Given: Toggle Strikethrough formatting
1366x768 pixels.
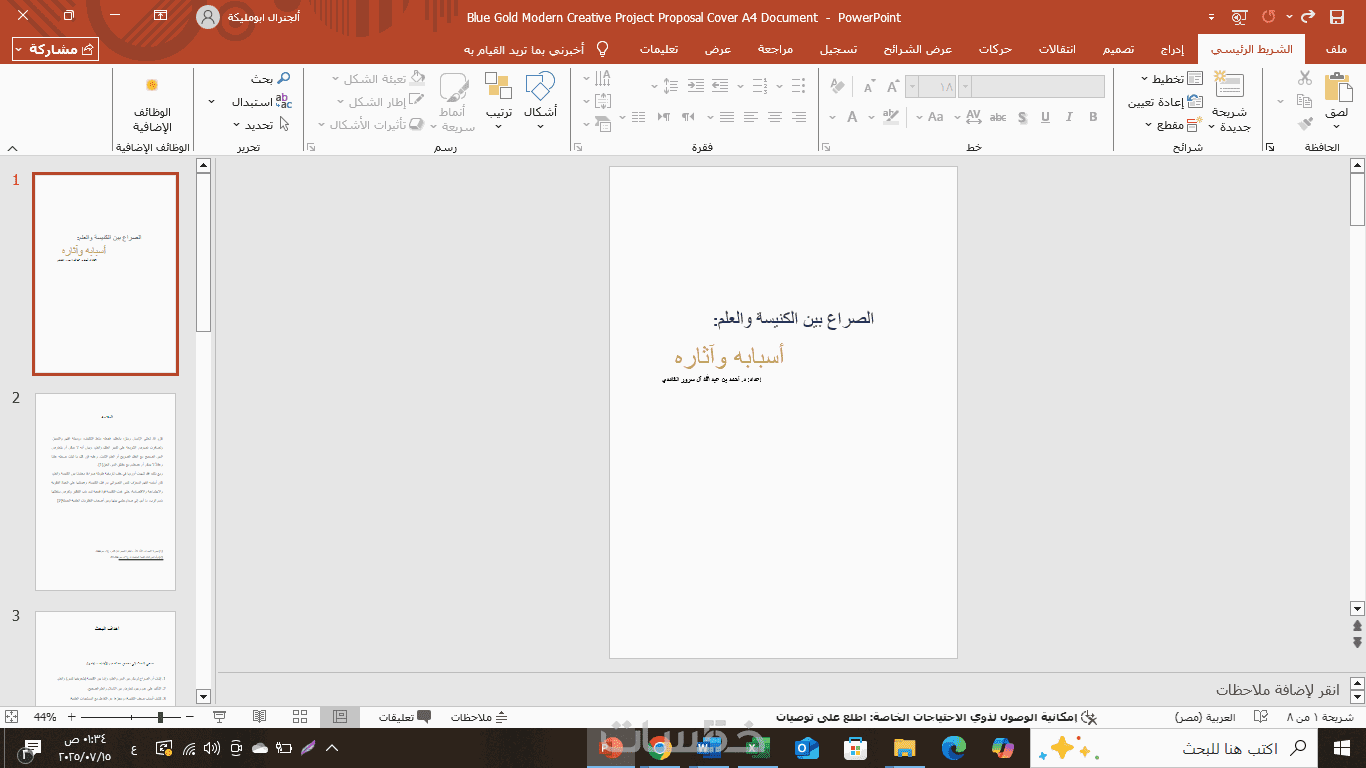Looking at the screenshot, I should coord(997,117).
